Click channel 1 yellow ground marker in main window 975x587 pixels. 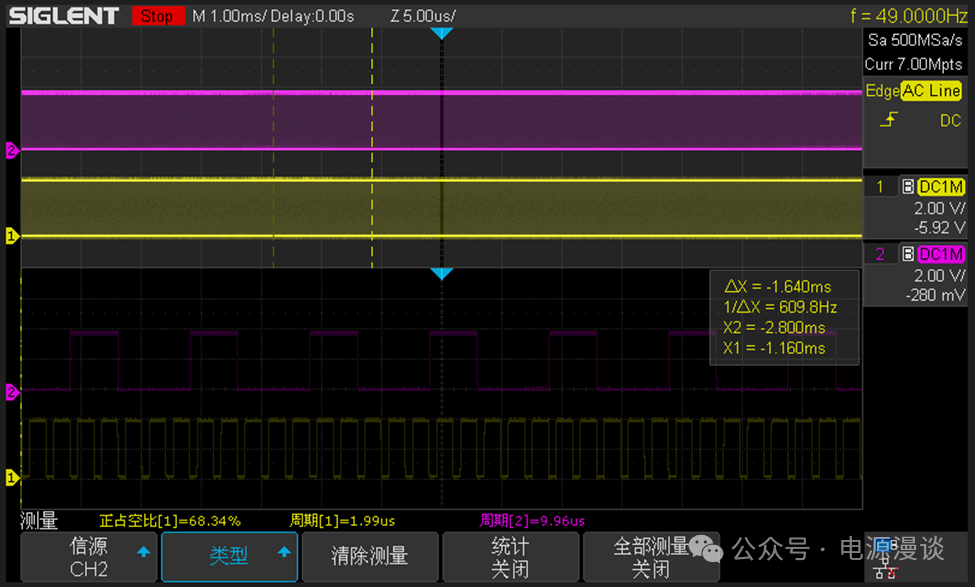[x=12, y=236]
